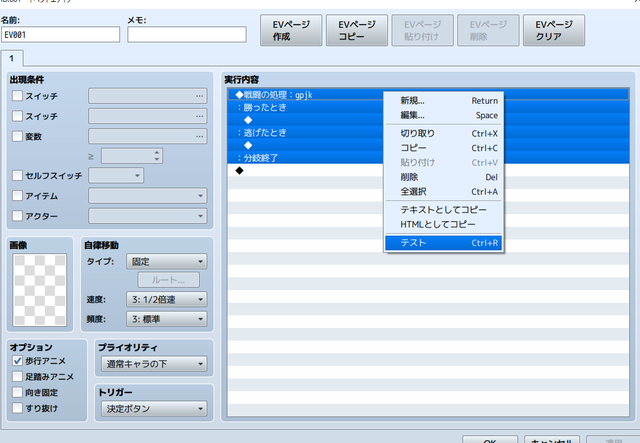Click the 変数 value stepper arrows
640x443 pixels.
click(x=157, y=156)
